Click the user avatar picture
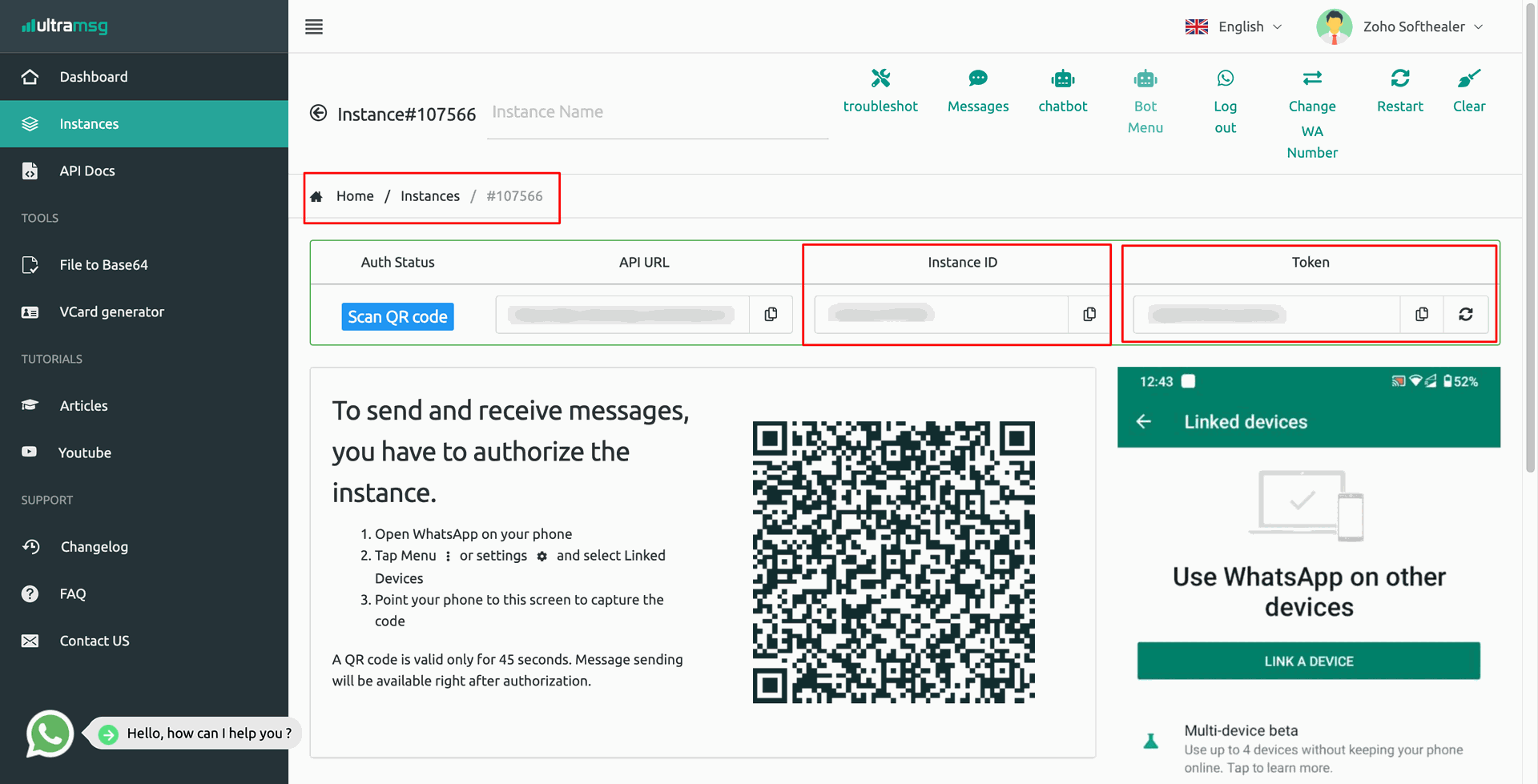Viewport: 1538px width, 784px height. (1334, 26)
